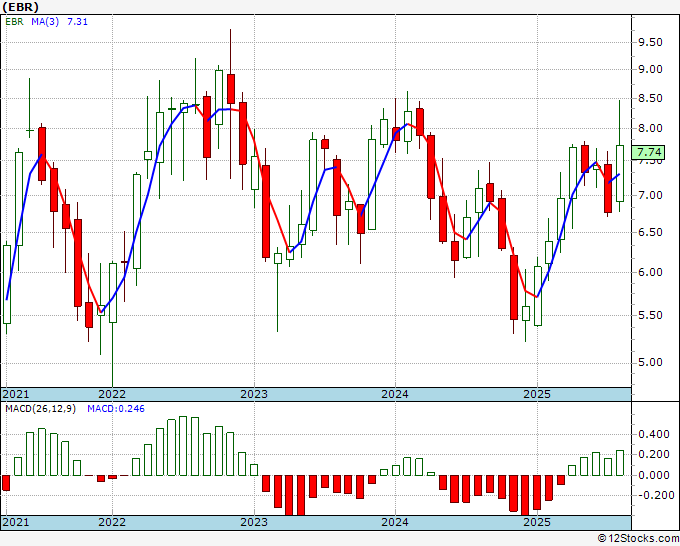Click the green EBR legend label
Image resolution: width=680 pixels, height=546 pixels.
[14, 22]
